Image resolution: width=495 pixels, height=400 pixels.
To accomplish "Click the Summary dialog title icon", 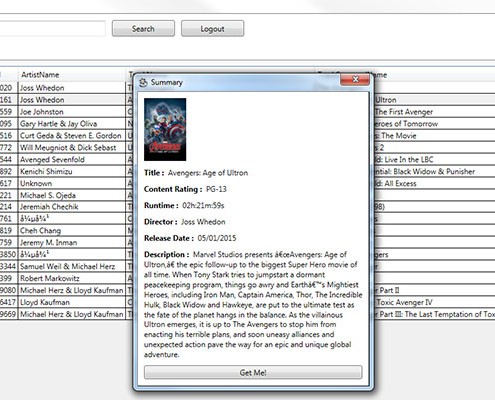I will tap(143, 82).
